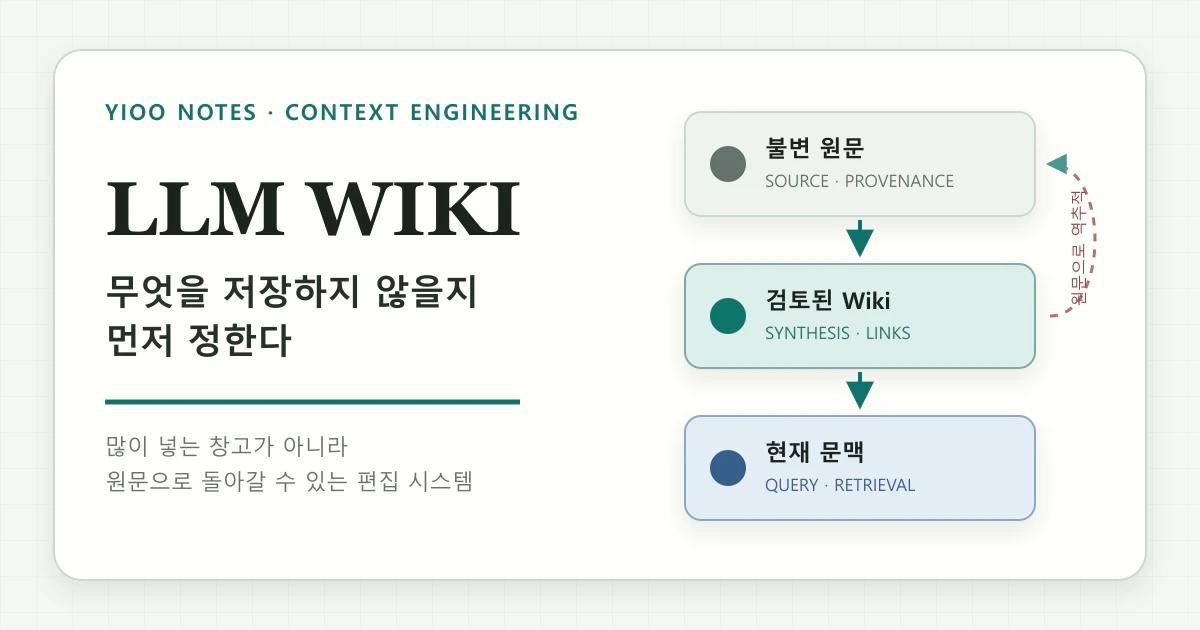Click the down arrow below 불변 원문 card
This screenshot has width=1200, height=630.
pyautogui.click(x=859, y=238)
